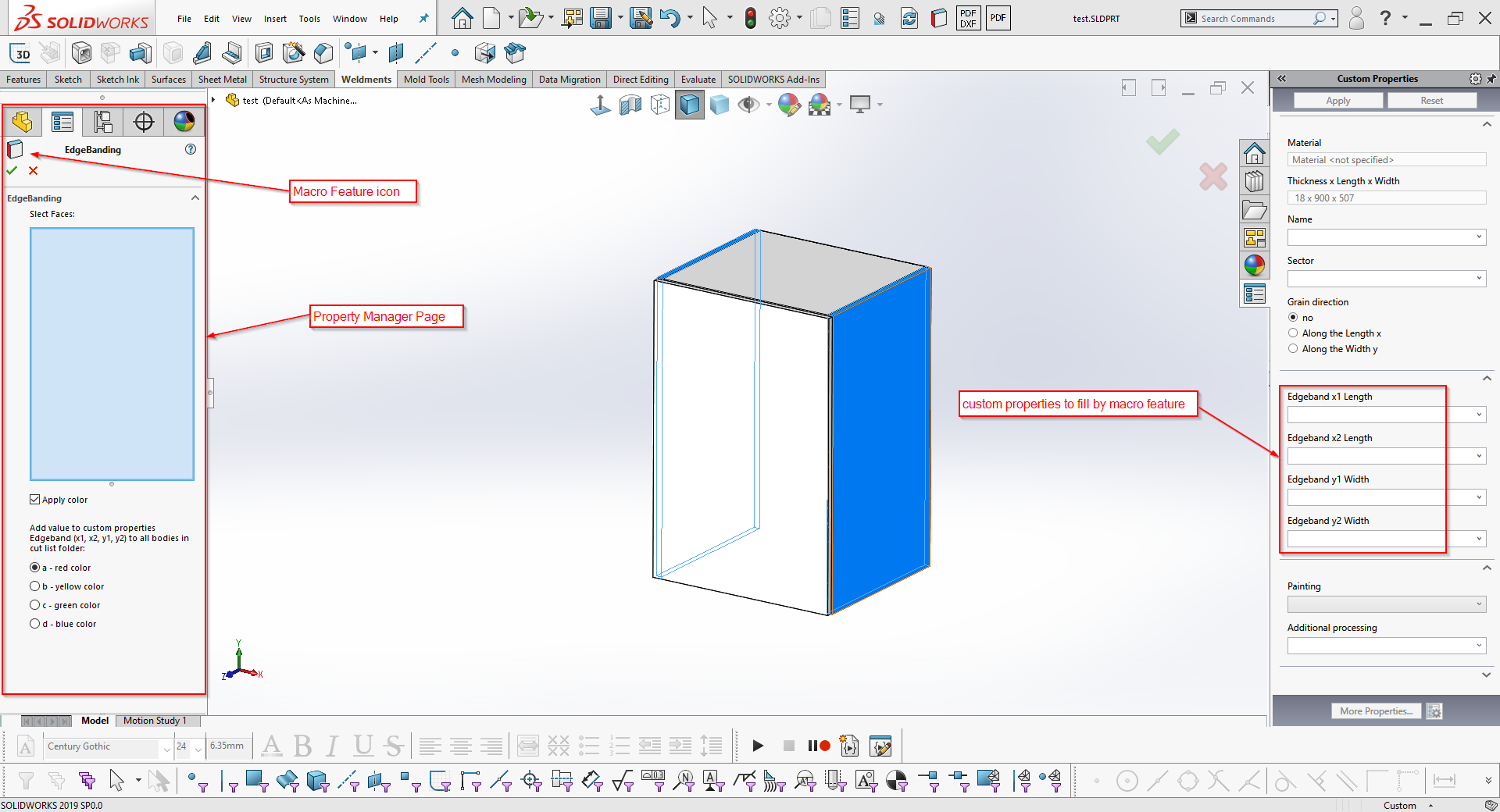
Task: Switch to the Motion Study 1 tab
Action: point(155,721)
